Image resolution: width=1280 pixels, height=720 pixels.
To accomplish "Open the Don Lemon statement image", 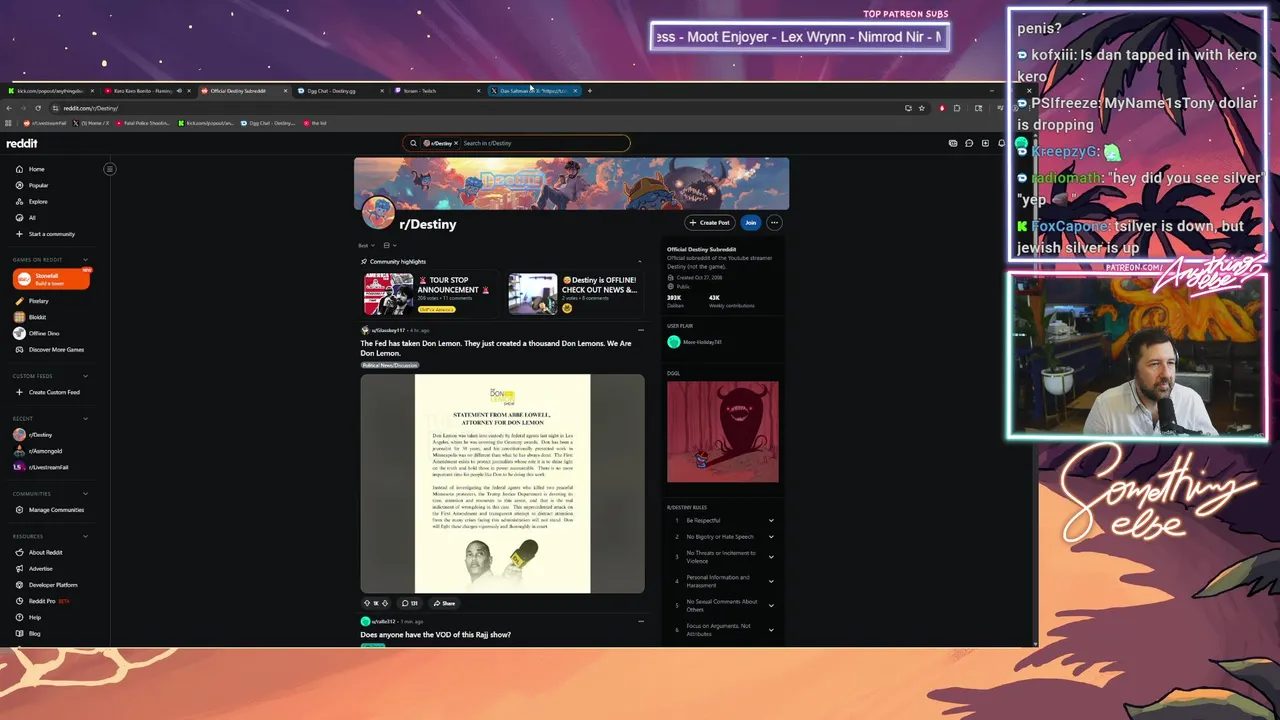I will click(502, 484).
